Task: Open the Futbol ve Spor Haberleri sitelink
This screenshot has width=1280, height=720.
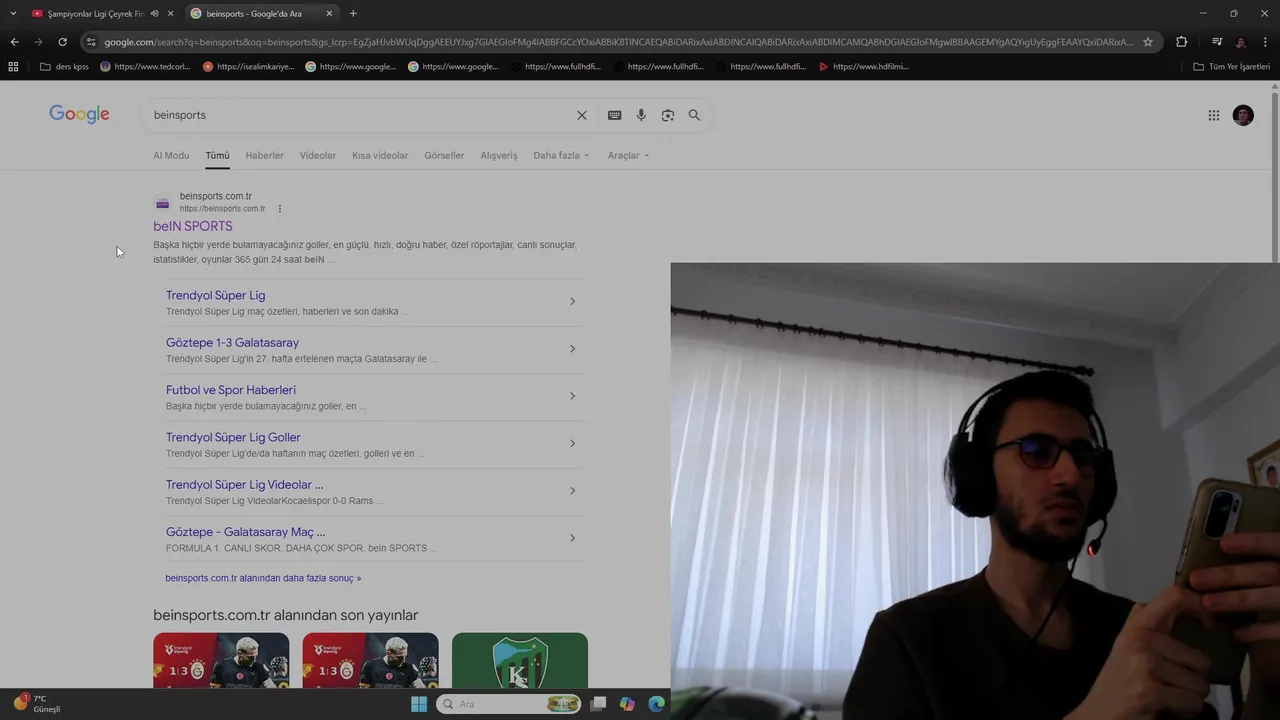Action: coord(231,390)
